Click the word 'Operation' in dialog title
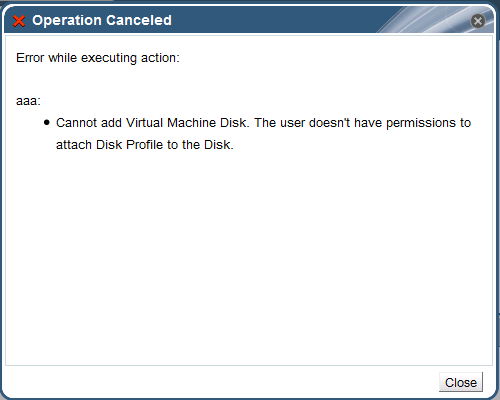Viewport: 500px width, 400px height. 67,21
